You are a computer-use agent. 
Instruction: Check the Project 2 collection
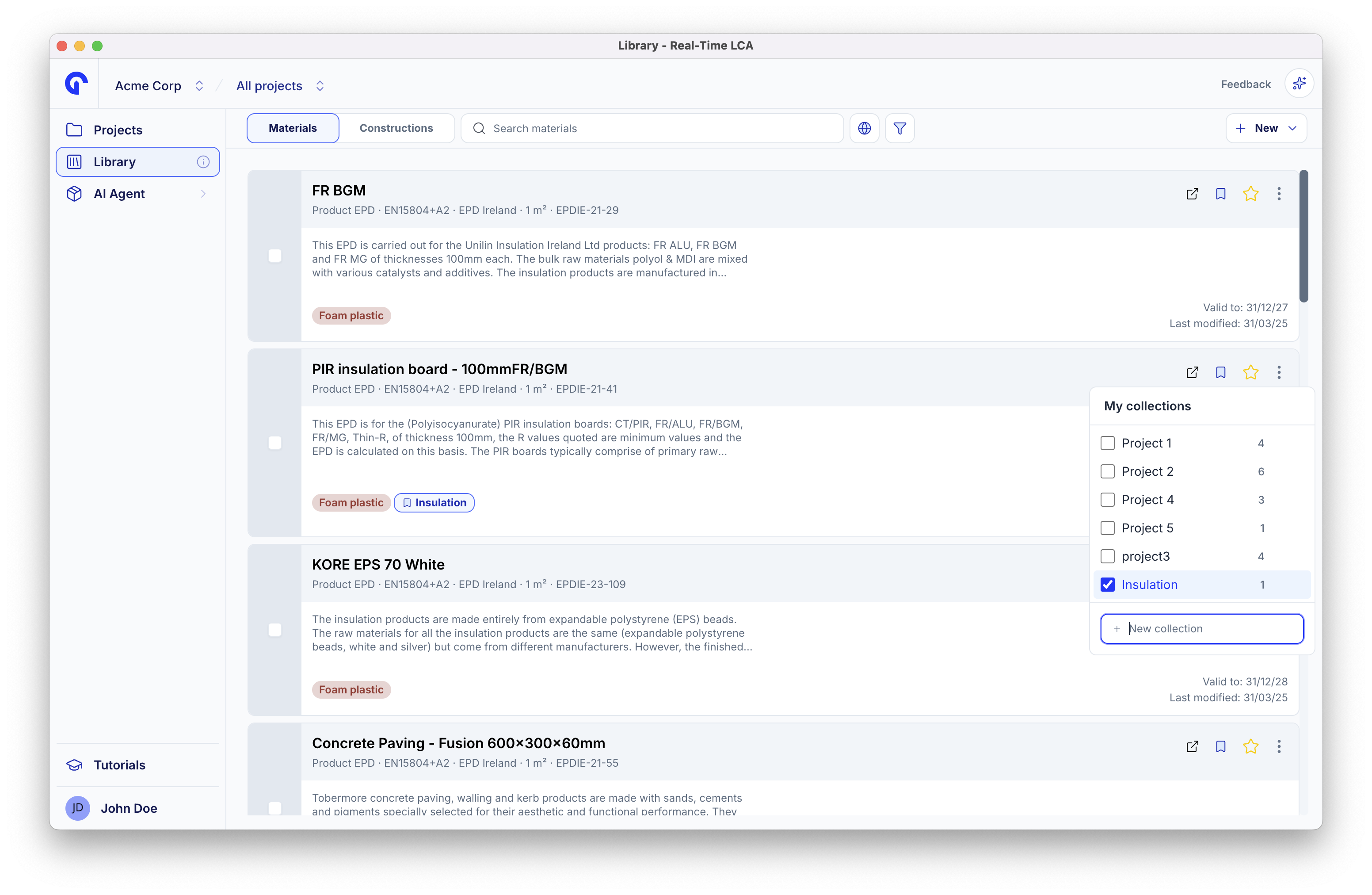pos(1107,471)
